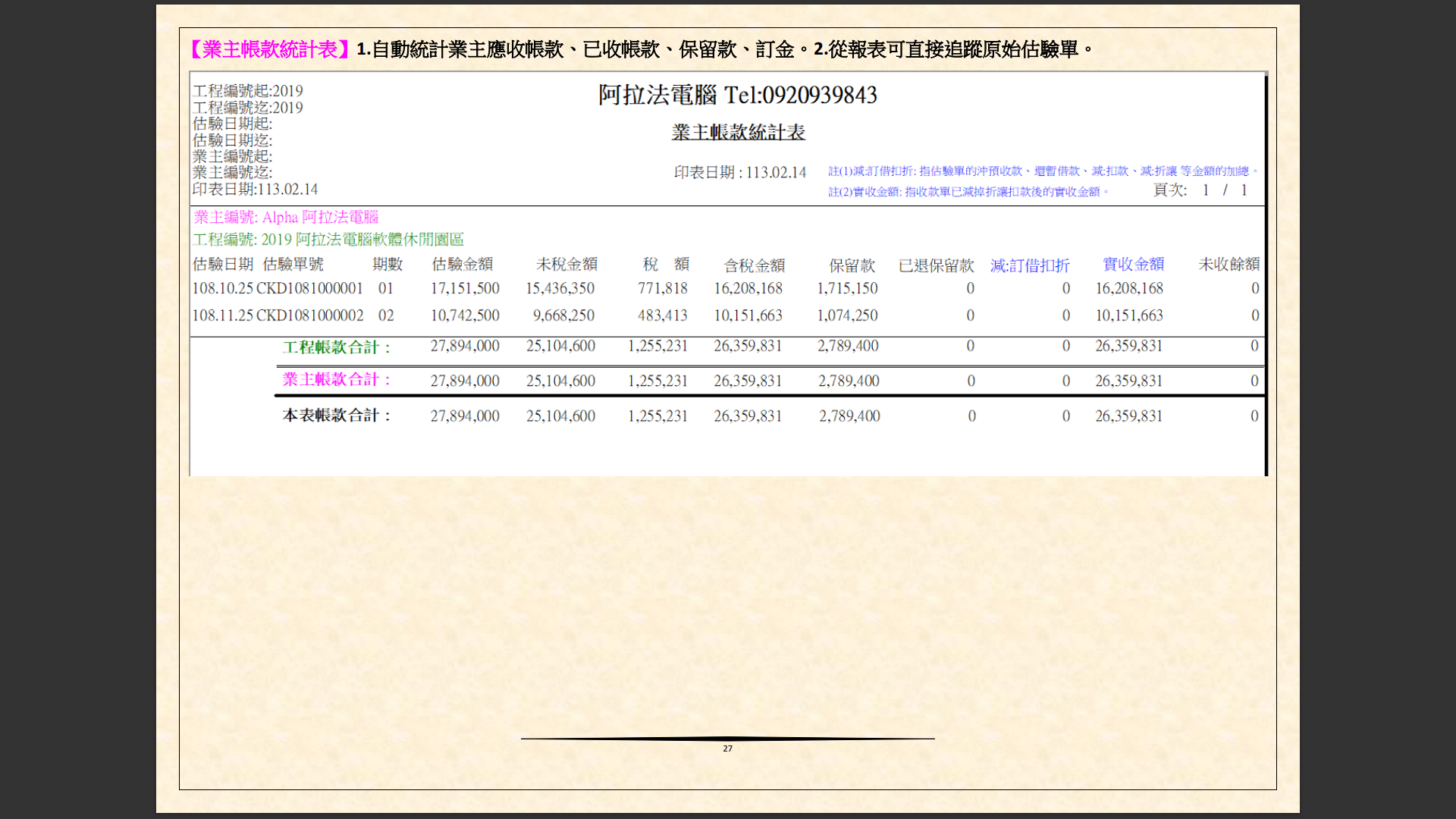Click the 工程帳款合計 subtotal label
This screenshot has height=819, width=1456.
point(337,347)
